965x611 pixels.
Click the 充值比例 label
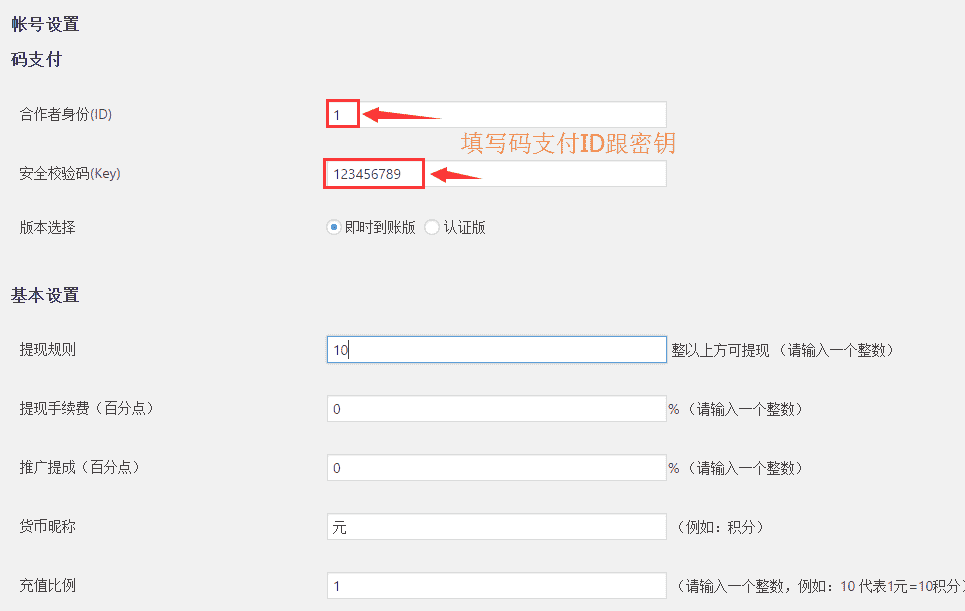pyautogui.click(x=48, y=585)
